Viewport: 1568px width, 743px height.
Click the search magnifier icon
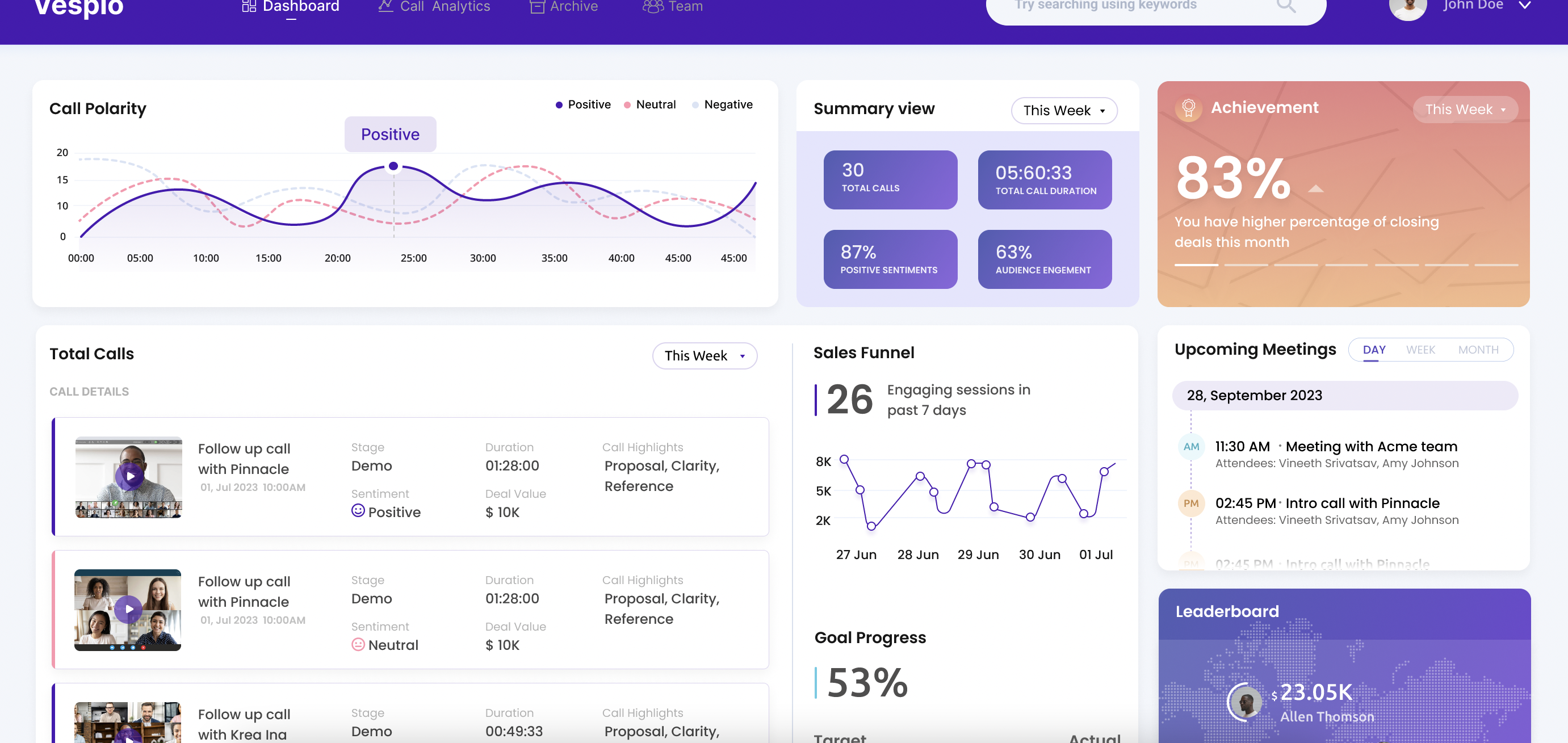pos(1285,6)
